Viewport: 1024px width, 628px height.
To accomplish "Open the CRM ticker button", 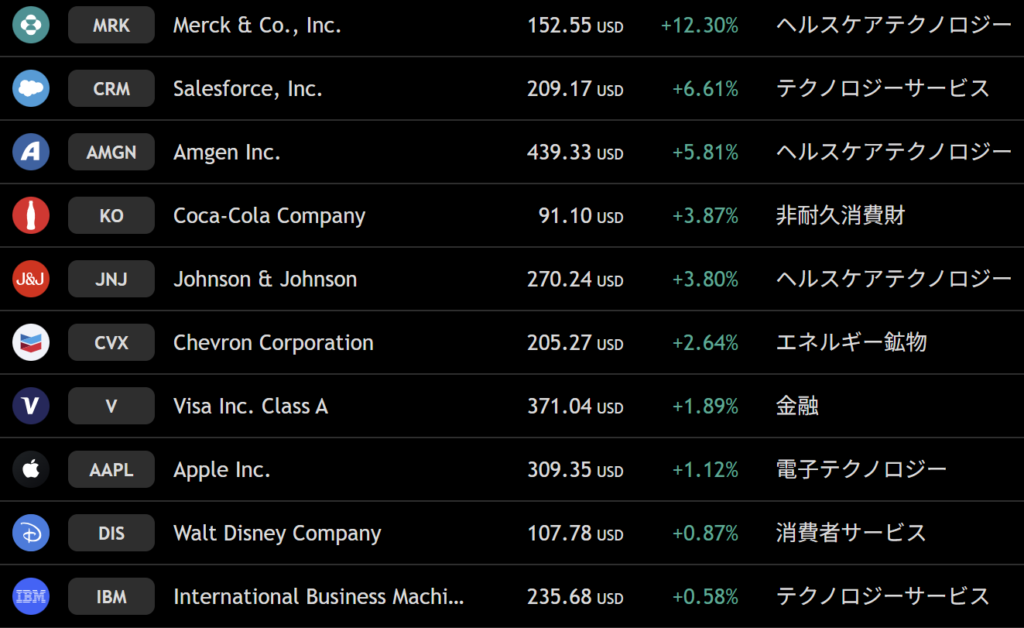I will tap(111, 88).
